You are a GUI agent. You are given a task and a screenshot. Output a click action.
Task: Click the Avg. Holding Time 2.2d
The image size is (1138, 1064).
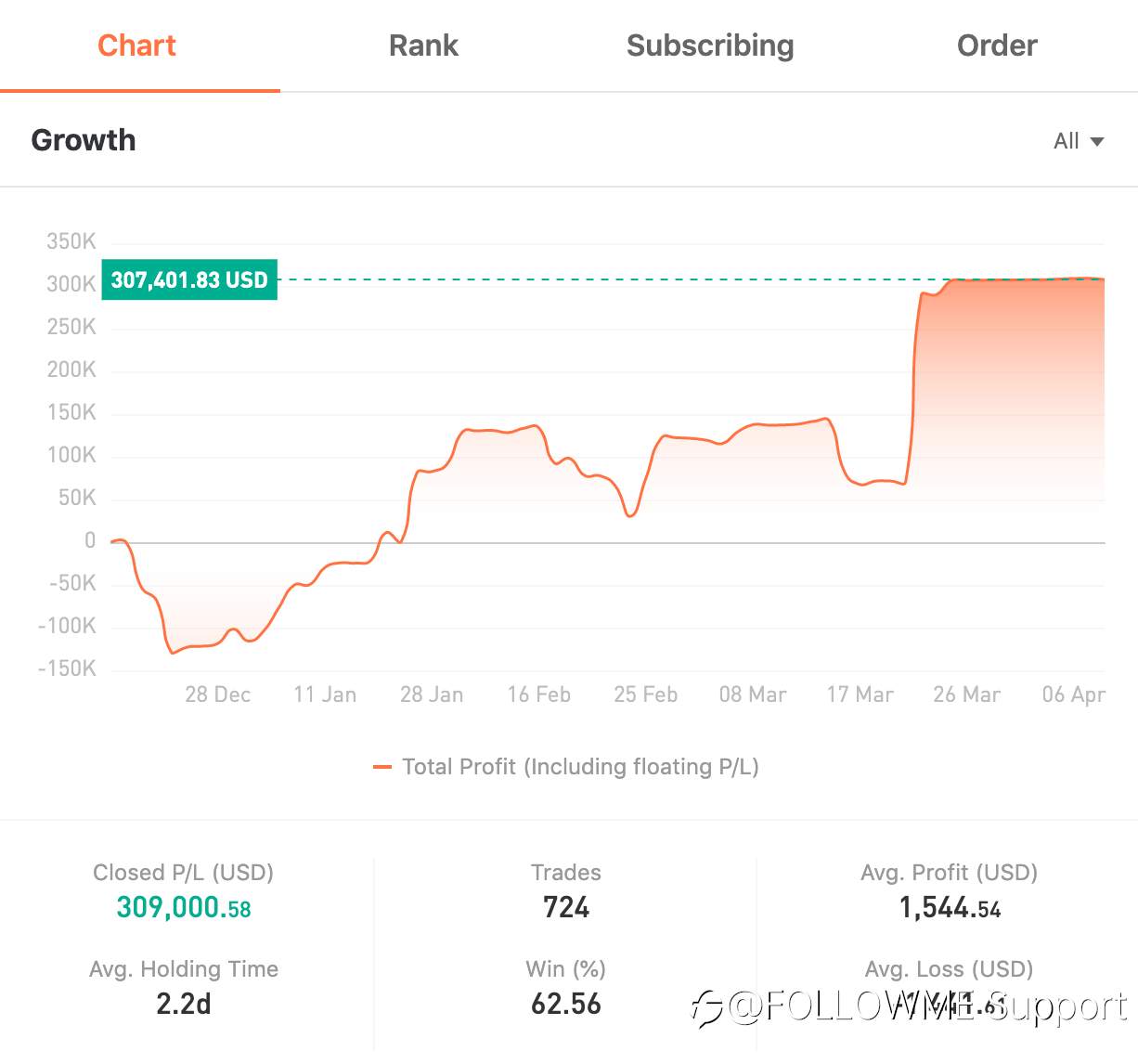point(184,1004)
